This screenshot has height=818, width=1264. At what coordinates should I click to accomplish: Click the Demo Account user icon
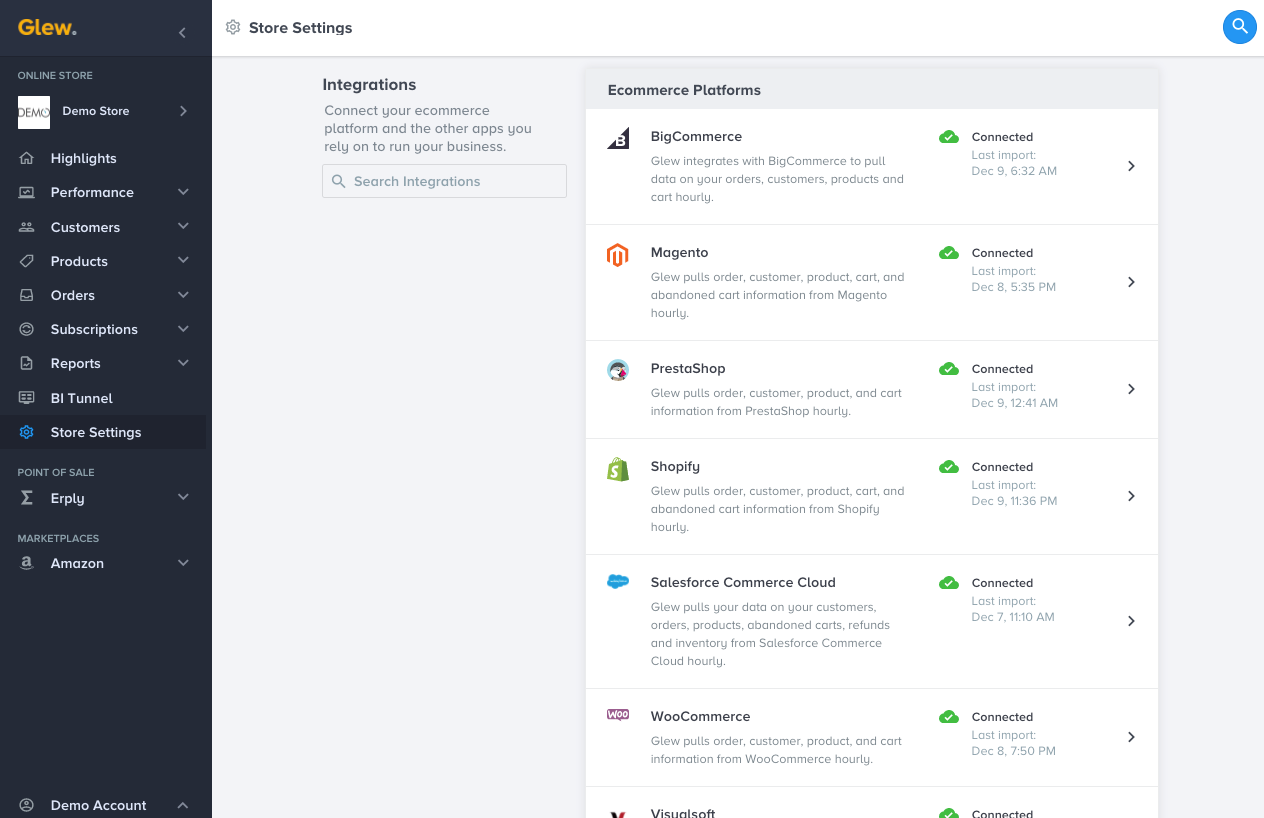27,805
